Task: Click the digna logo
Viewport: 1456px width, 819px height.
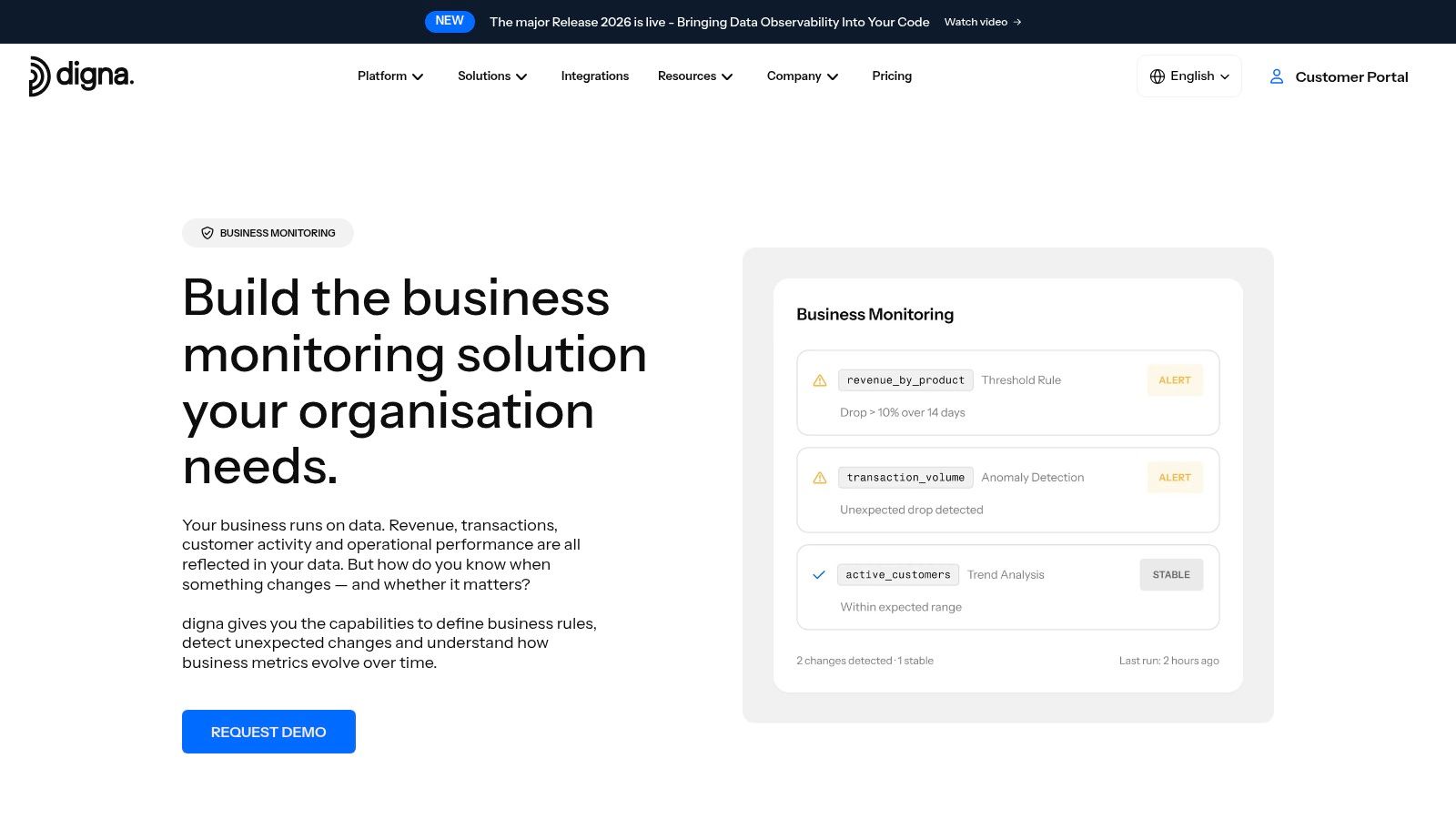Action: pos(81,76)
